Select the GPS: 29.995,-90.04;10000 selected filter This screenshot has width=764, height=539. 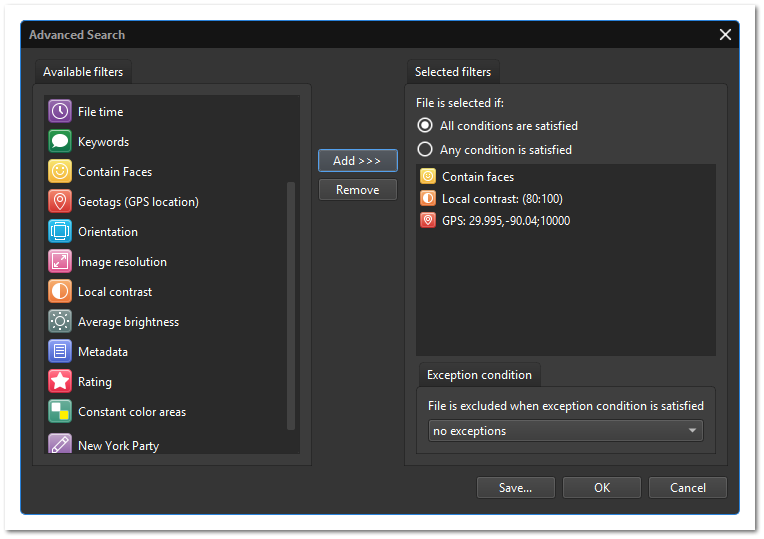click(x=505, y=221)
